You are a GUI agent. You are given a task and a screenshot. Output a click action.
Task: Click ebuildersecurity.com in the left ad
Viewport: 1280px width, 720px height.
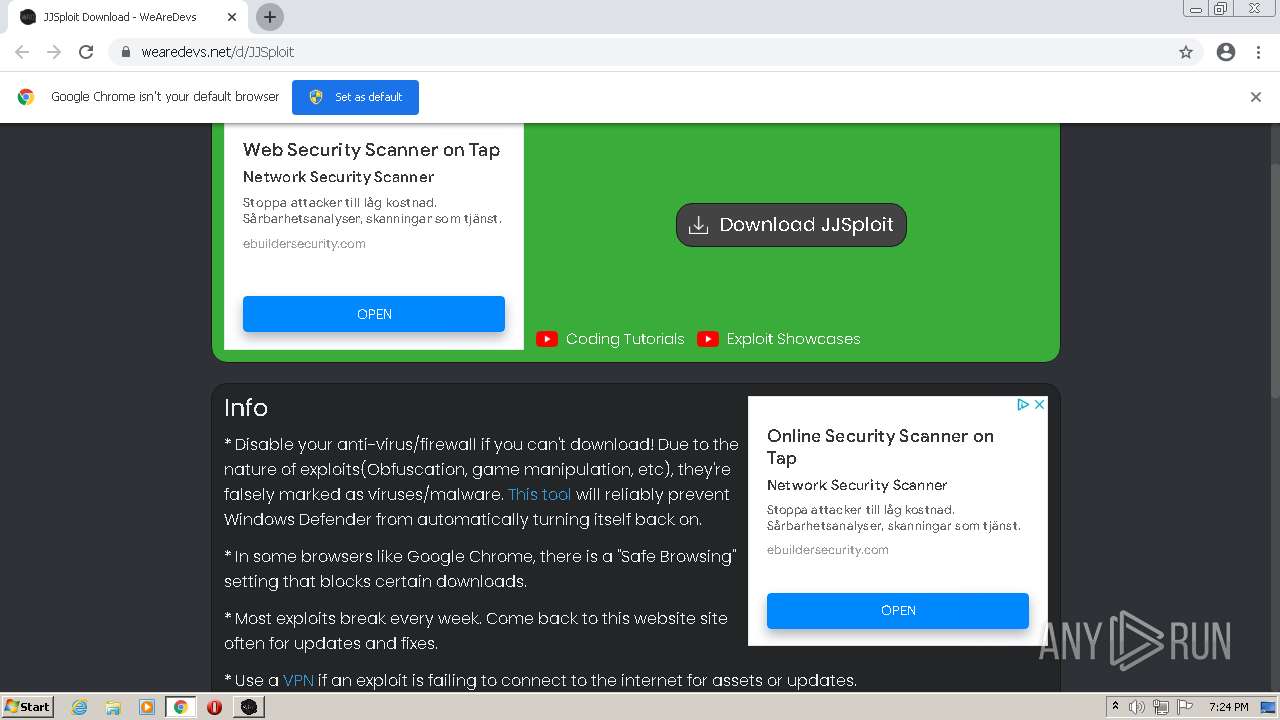coord(304,244)
